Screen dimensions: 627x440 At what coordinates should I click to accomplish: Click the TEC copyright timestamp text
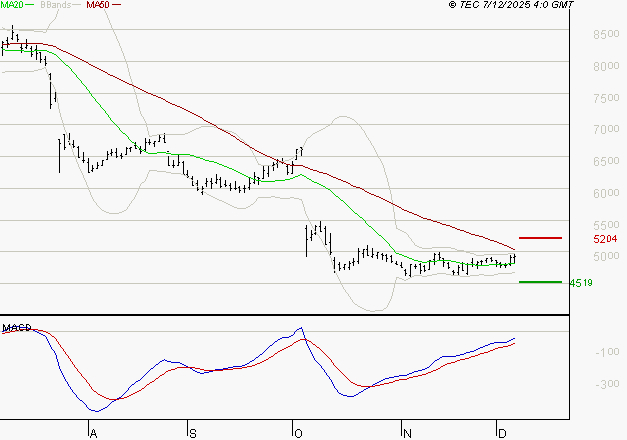point(511,4)
